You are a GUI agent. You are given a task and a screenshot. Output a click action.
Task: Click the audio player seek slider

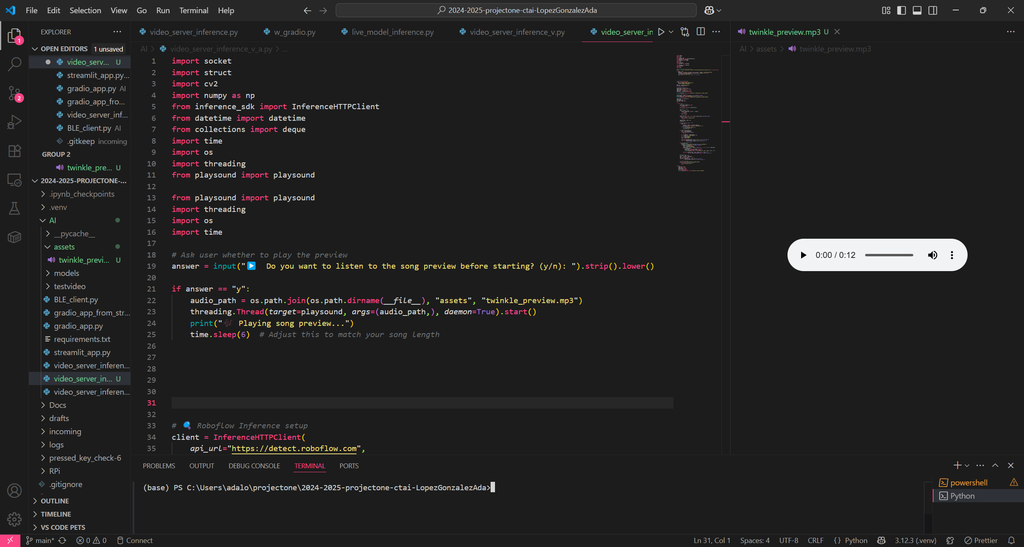(x=888, y=256)
